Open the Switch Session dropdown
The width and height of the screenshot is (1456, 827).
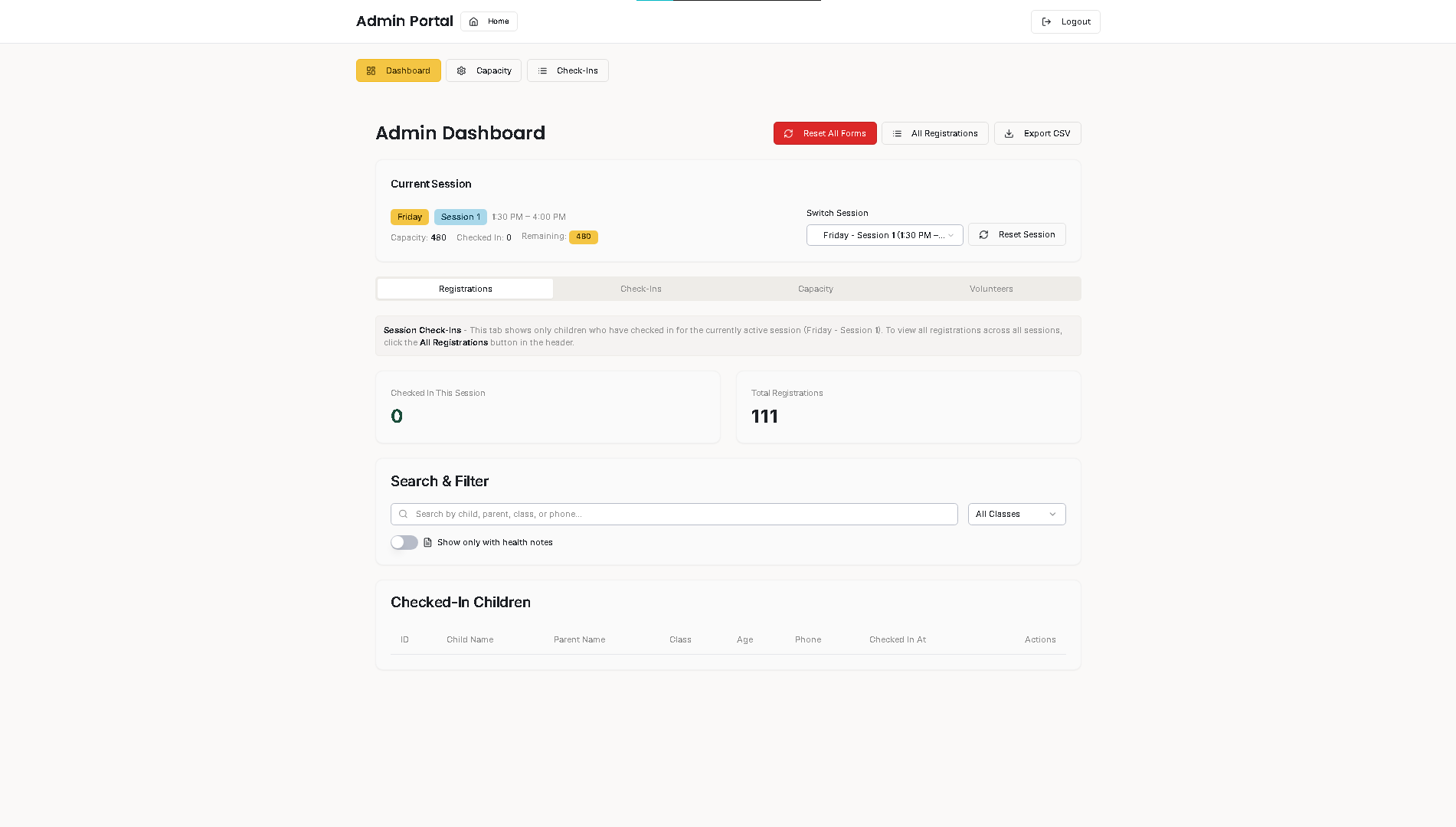pos(884,235)
